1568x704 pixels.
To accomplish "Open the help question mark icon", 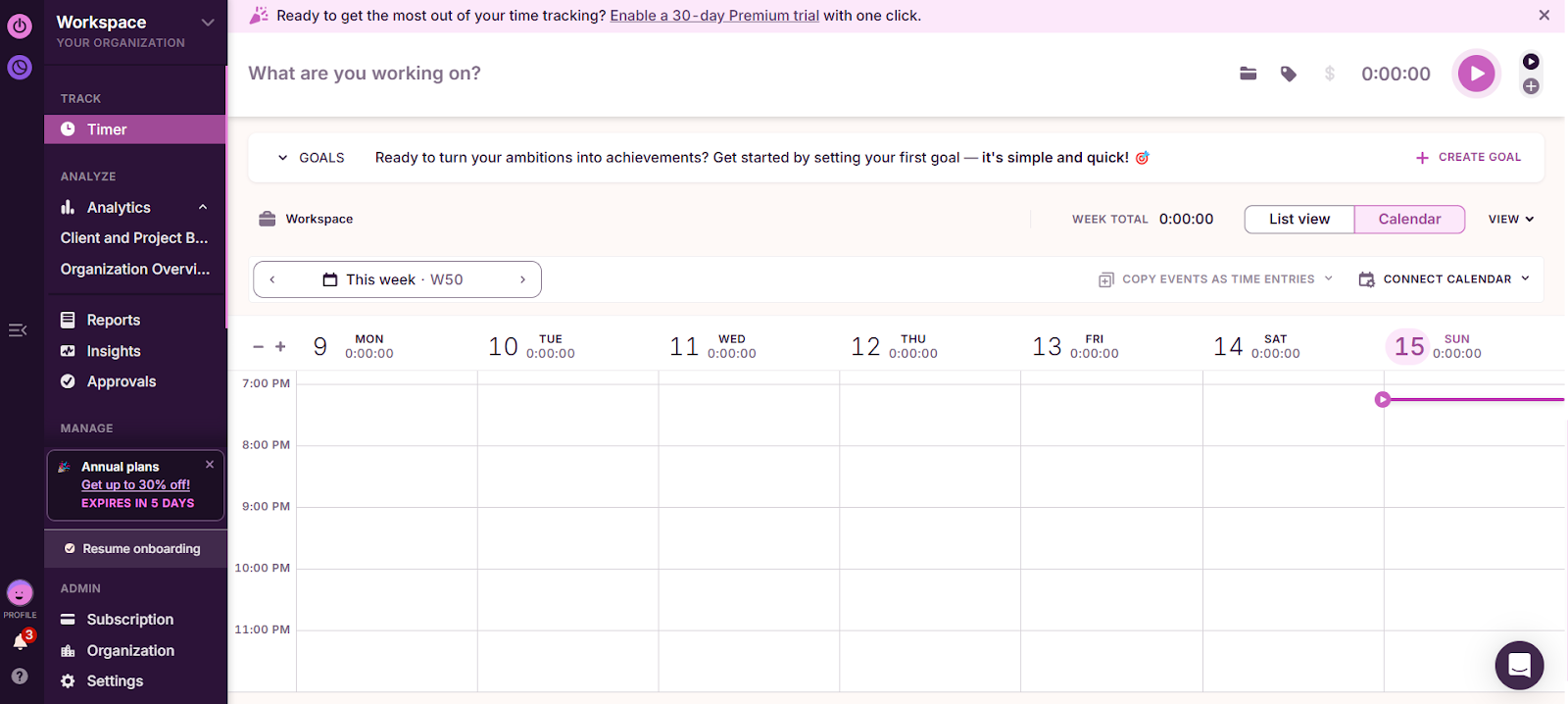I will pos(20,677).
